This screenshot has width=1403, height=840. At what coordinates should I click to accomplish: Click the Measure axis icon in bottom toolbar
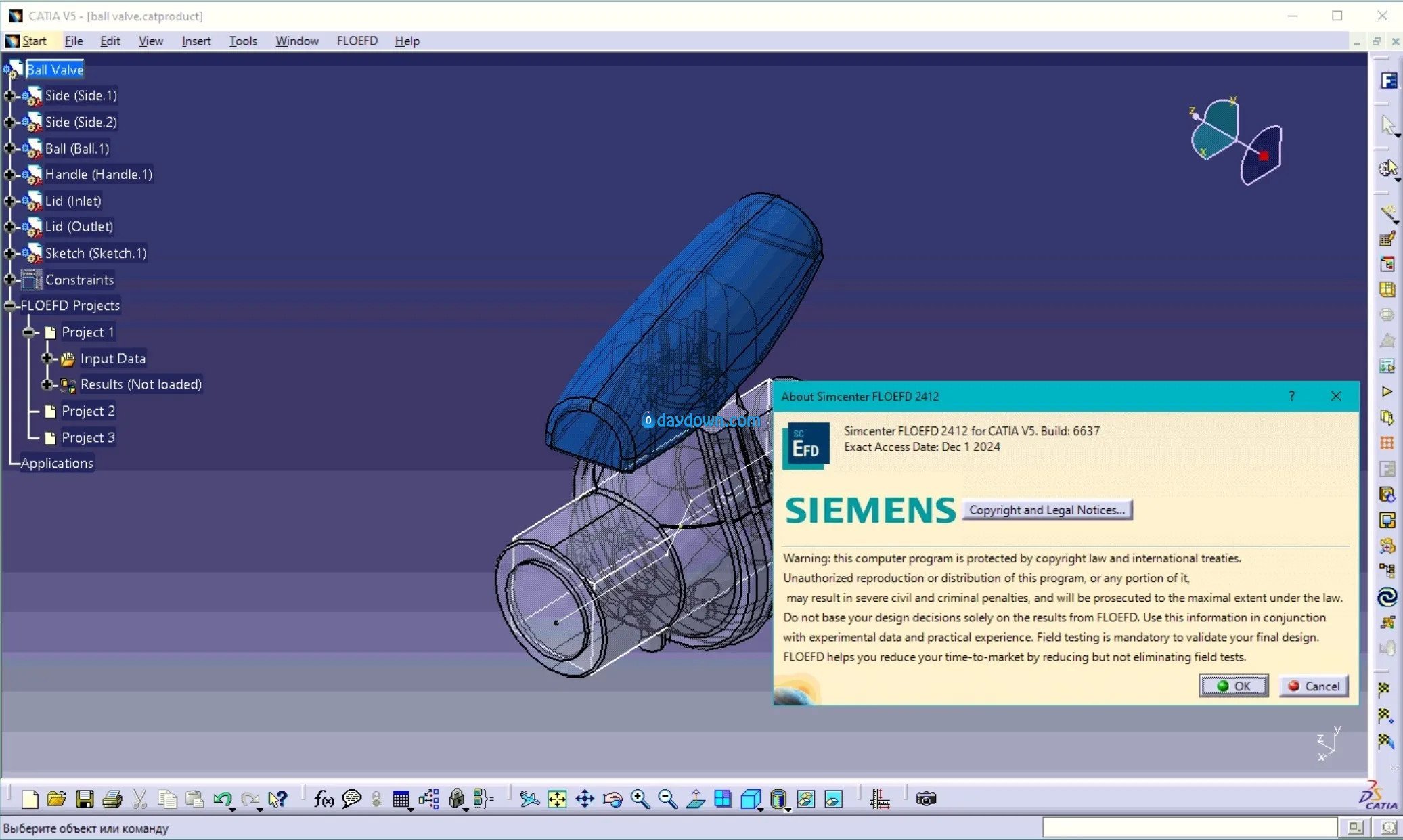(880, 799)
